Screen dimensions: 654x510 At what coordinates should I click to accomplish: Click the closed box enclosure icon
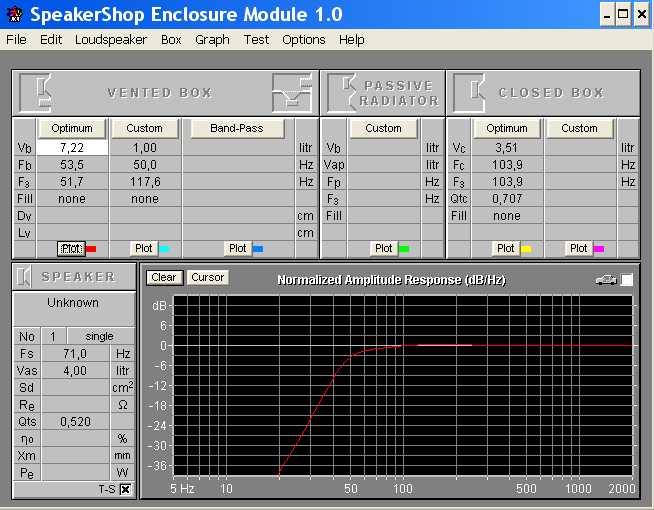click(470, 93)
